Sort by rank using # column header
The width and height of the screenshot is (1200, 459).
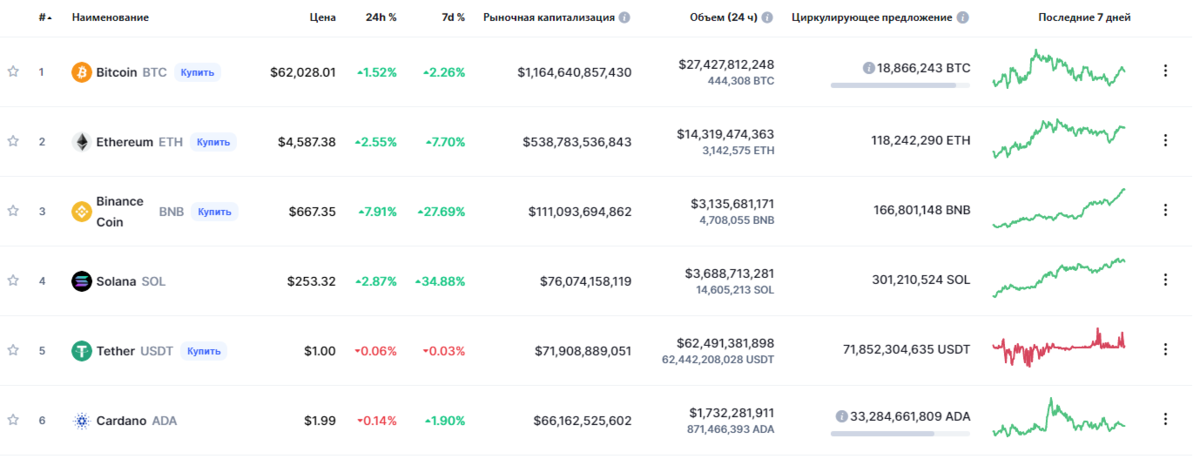coord(45,18)
